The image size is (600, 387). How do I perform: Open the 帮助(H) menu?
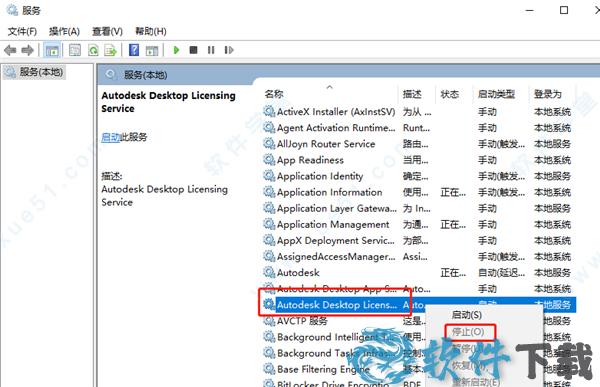(151, 31)
